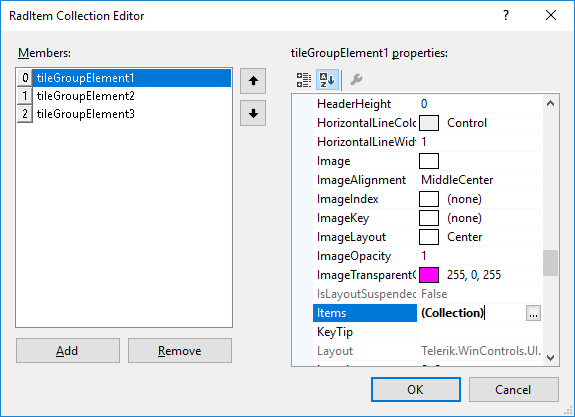This screenshot has width=575, height=417.
Task: Select the Alphabetical sort icon
Action: [327, 80]
